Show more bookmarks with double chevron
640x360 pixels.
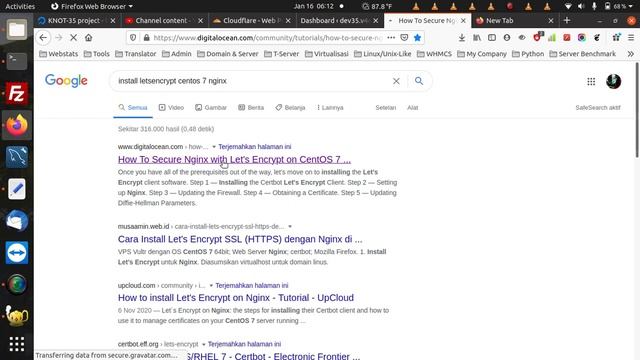click(x=631, y=54)
